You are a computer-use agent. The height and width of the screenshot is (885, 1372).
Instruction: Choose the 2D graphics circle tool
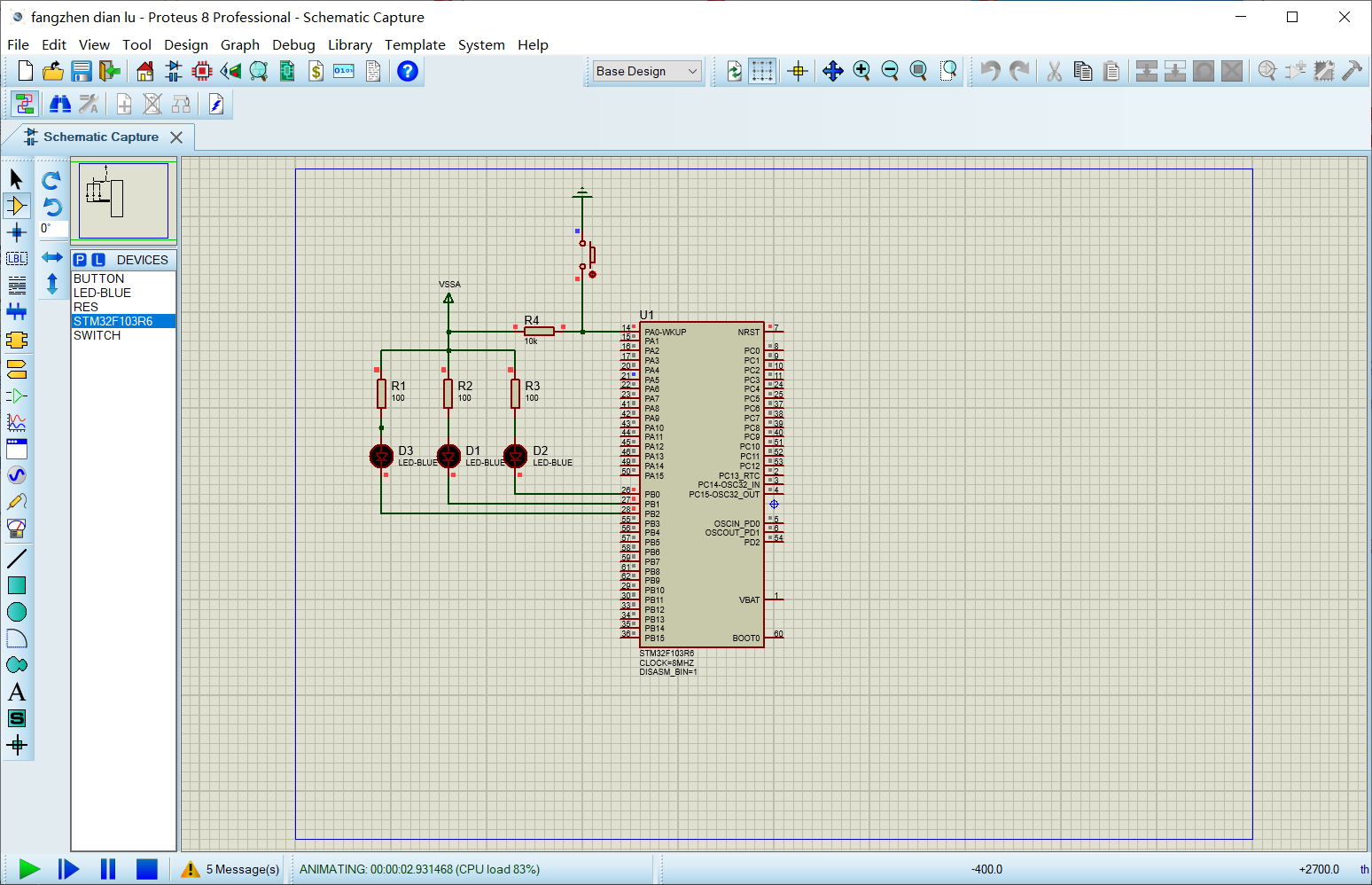point(17,612)
